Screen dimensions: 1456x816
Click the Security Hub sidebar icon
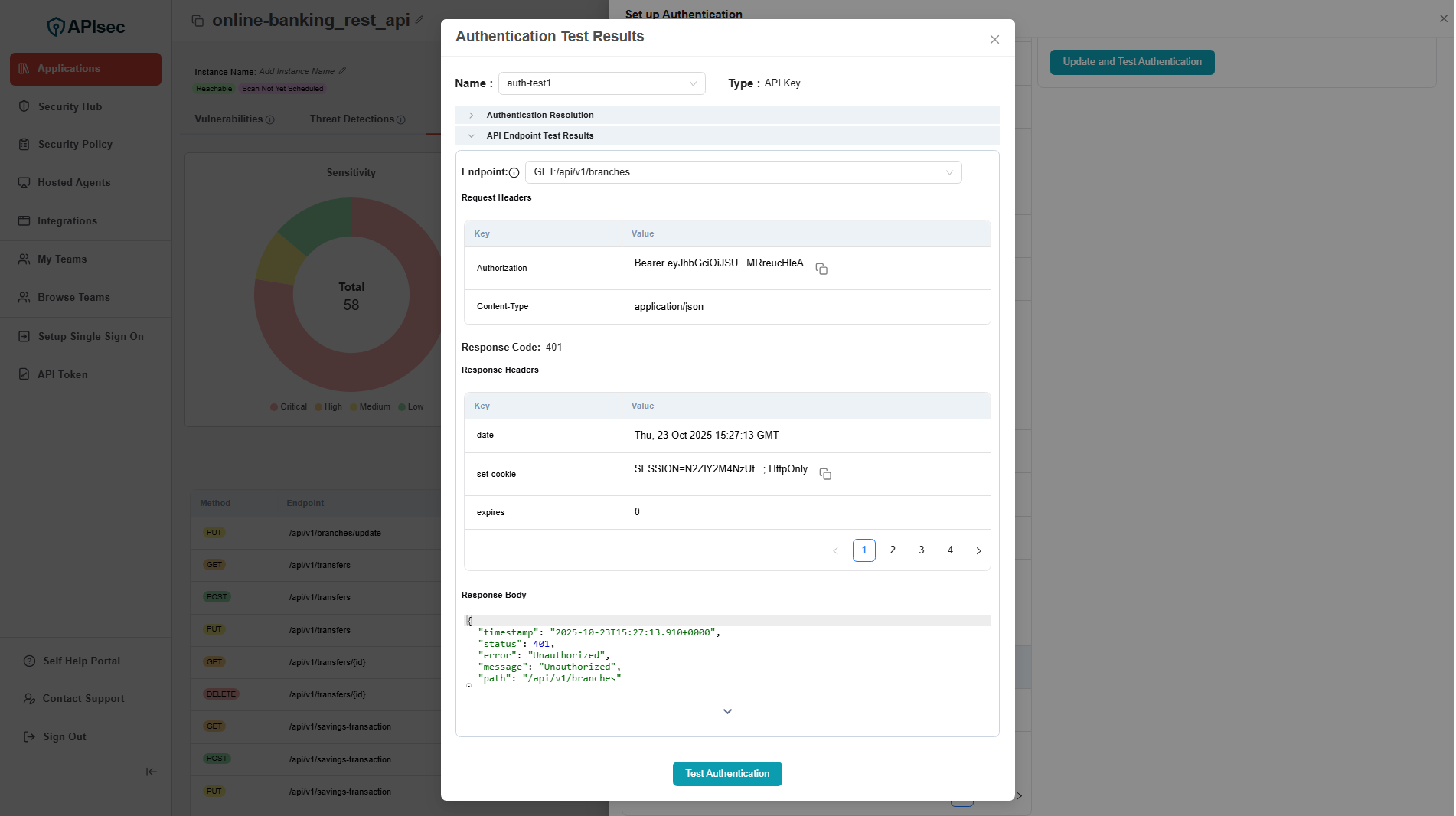pos(24,106)
